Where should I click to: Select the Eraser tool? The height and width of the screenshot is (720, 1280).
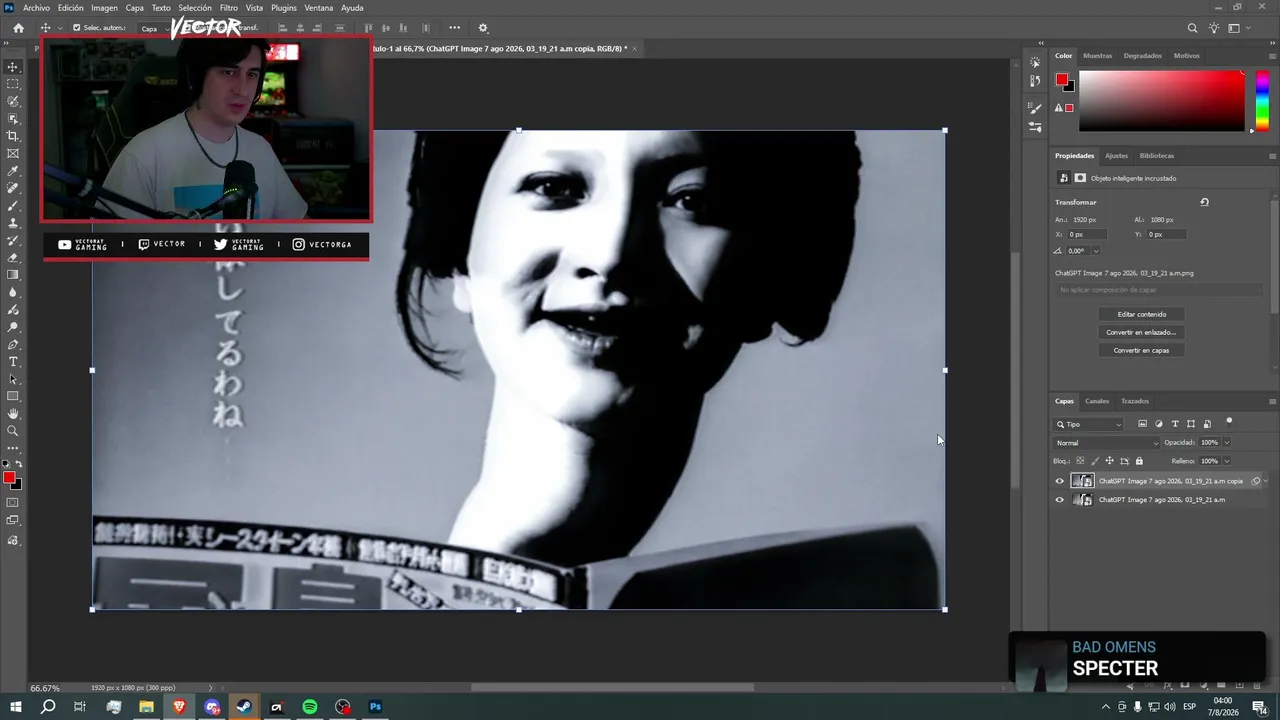pyautogui.click(x=13, y=258)
